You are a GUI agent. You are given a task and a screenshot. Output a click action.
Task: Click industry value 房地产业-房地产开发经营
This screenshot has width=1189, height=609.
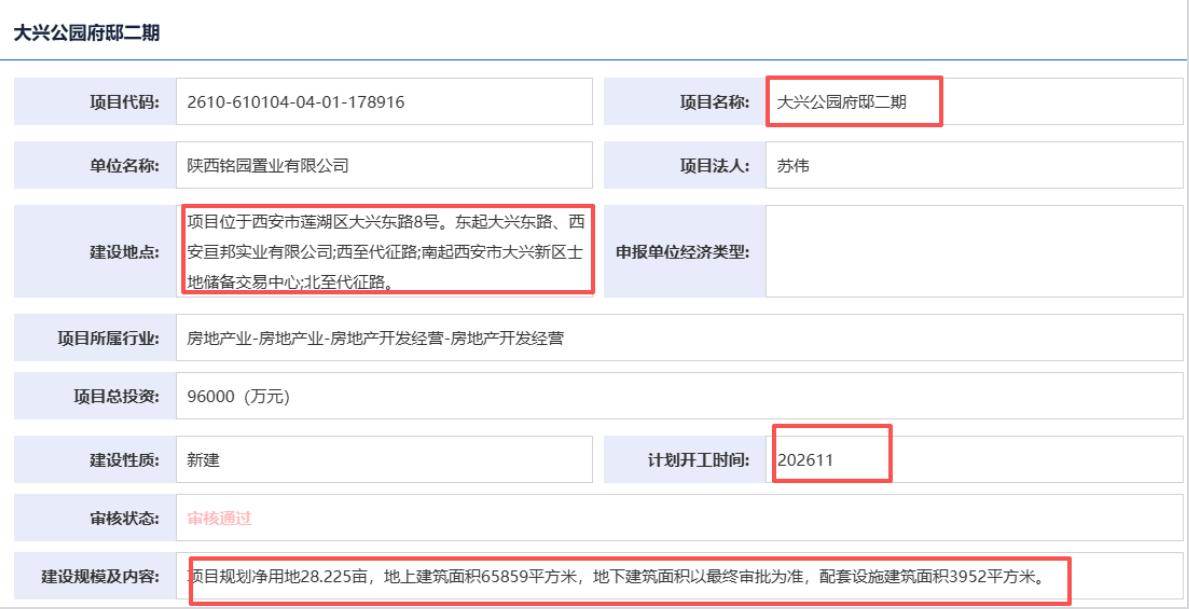(375, 338)
